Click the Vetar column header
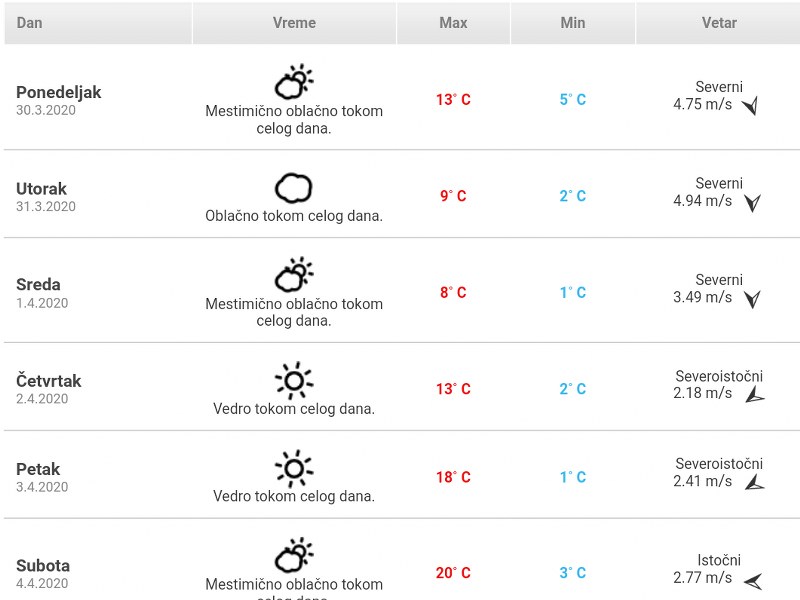The height and width of the screenshot is (600, 800). click(x=719, y=23)
